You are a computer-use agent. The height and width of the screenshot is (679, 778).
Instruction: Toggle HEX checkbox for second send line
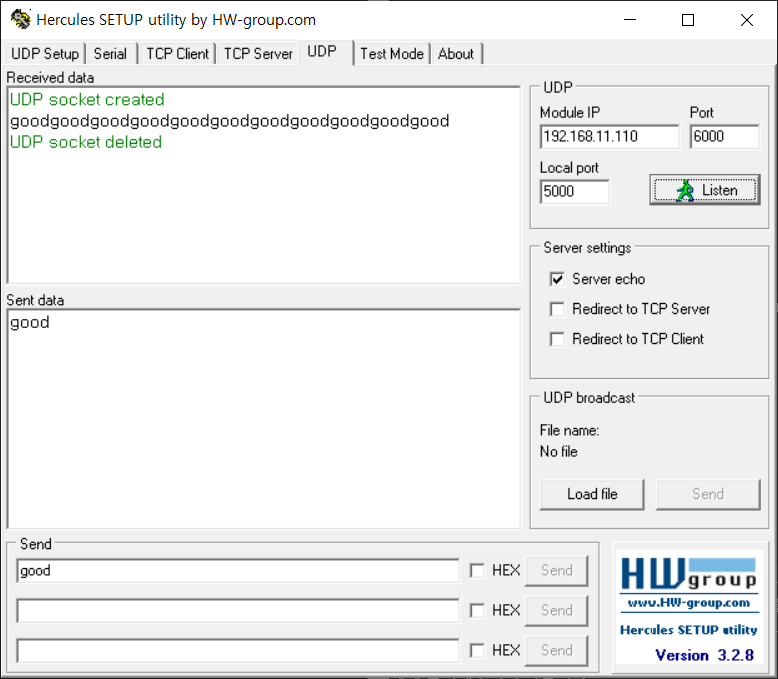pyautogui.click(x=477, y=610)
